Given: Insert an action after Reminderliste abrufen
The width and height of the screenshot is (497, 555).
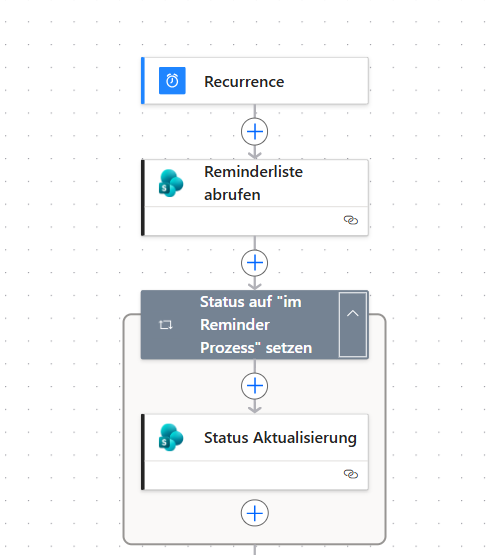Looking at the screenshot, I should pyautogui.click(x=255, y=263).
